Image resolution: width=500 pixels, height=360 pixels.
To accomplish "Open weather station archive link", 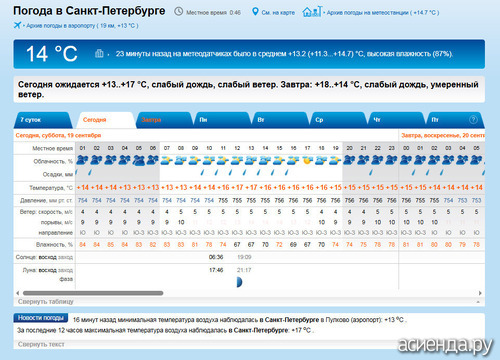I will tap(383, 13).
